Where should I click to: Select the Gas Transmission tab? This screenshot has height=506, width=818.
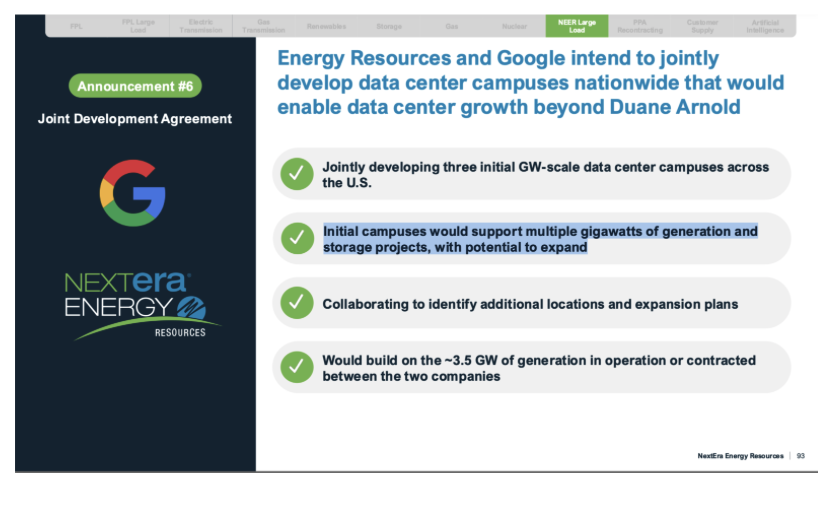pos(263,26)
